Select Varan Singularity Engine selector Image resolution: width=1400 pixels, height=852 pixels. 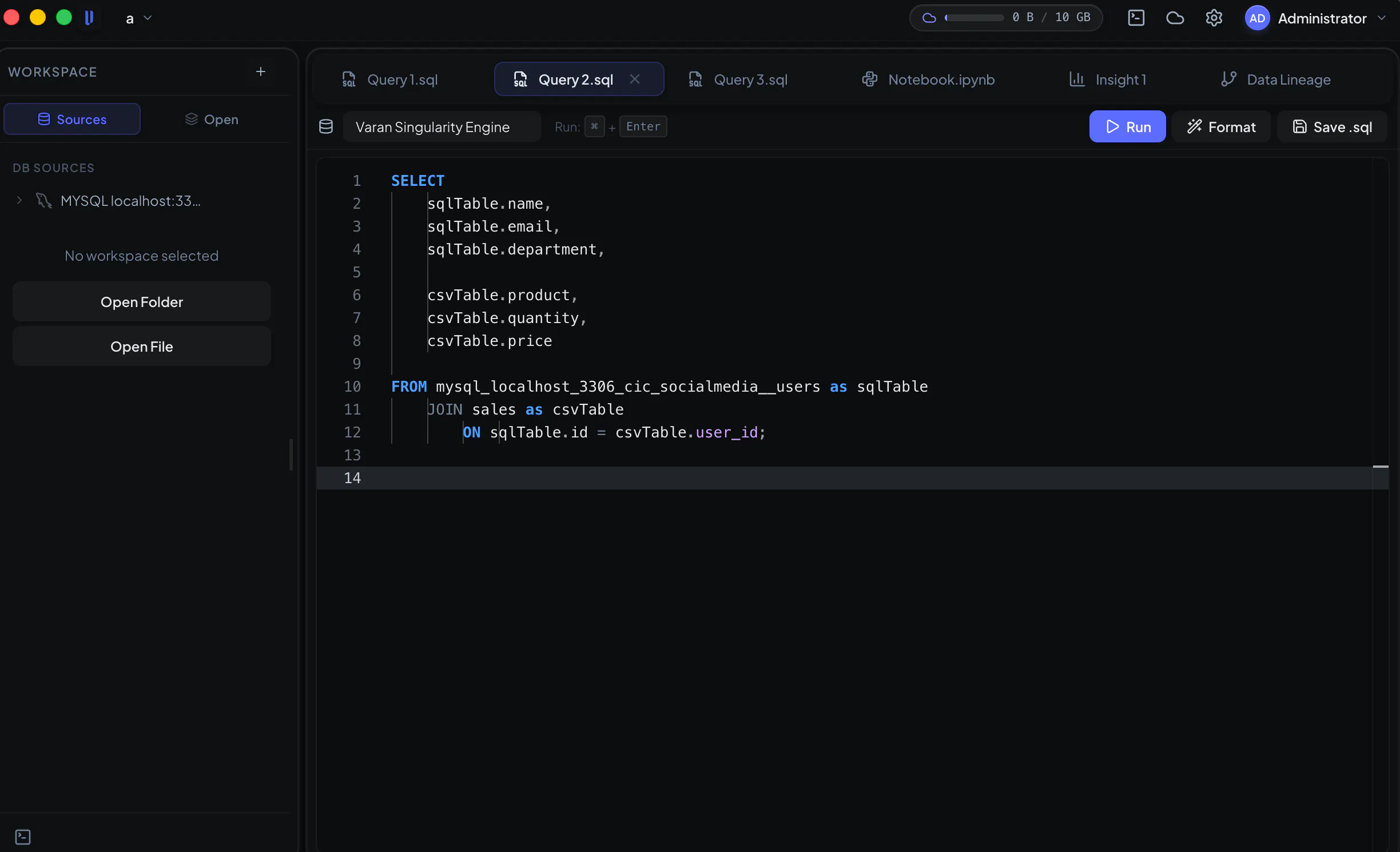442,126
